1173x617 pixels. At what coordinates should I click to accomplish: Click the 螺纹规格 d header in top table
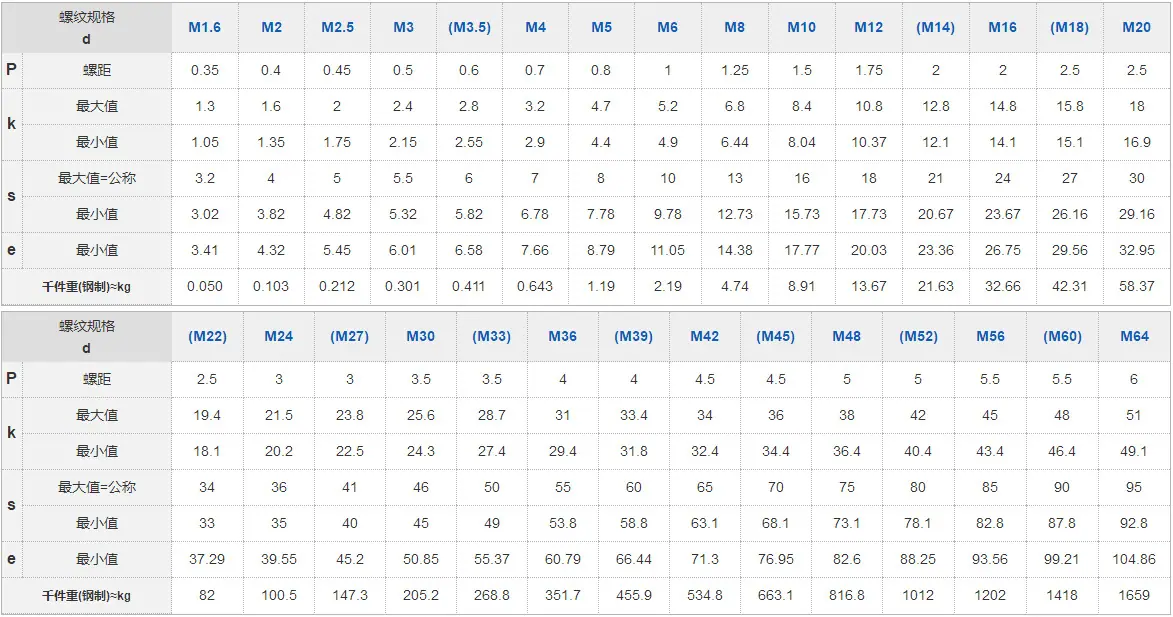[x=87, y=28]
